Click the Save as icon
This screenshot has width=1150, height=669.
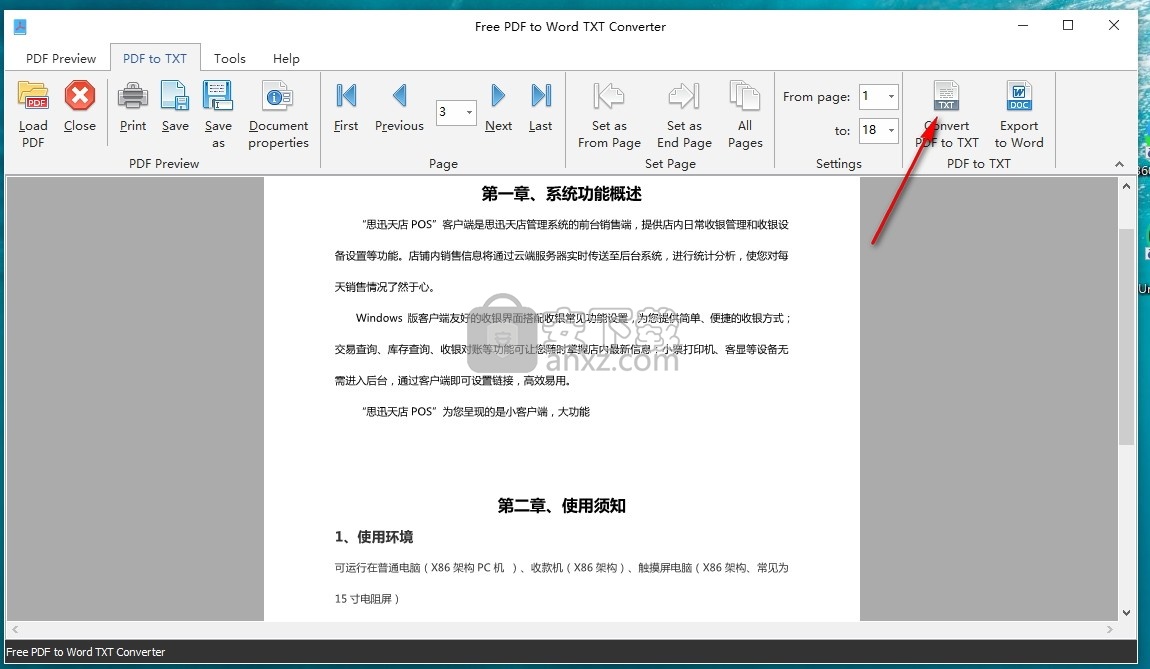click(x=218, y=96)
